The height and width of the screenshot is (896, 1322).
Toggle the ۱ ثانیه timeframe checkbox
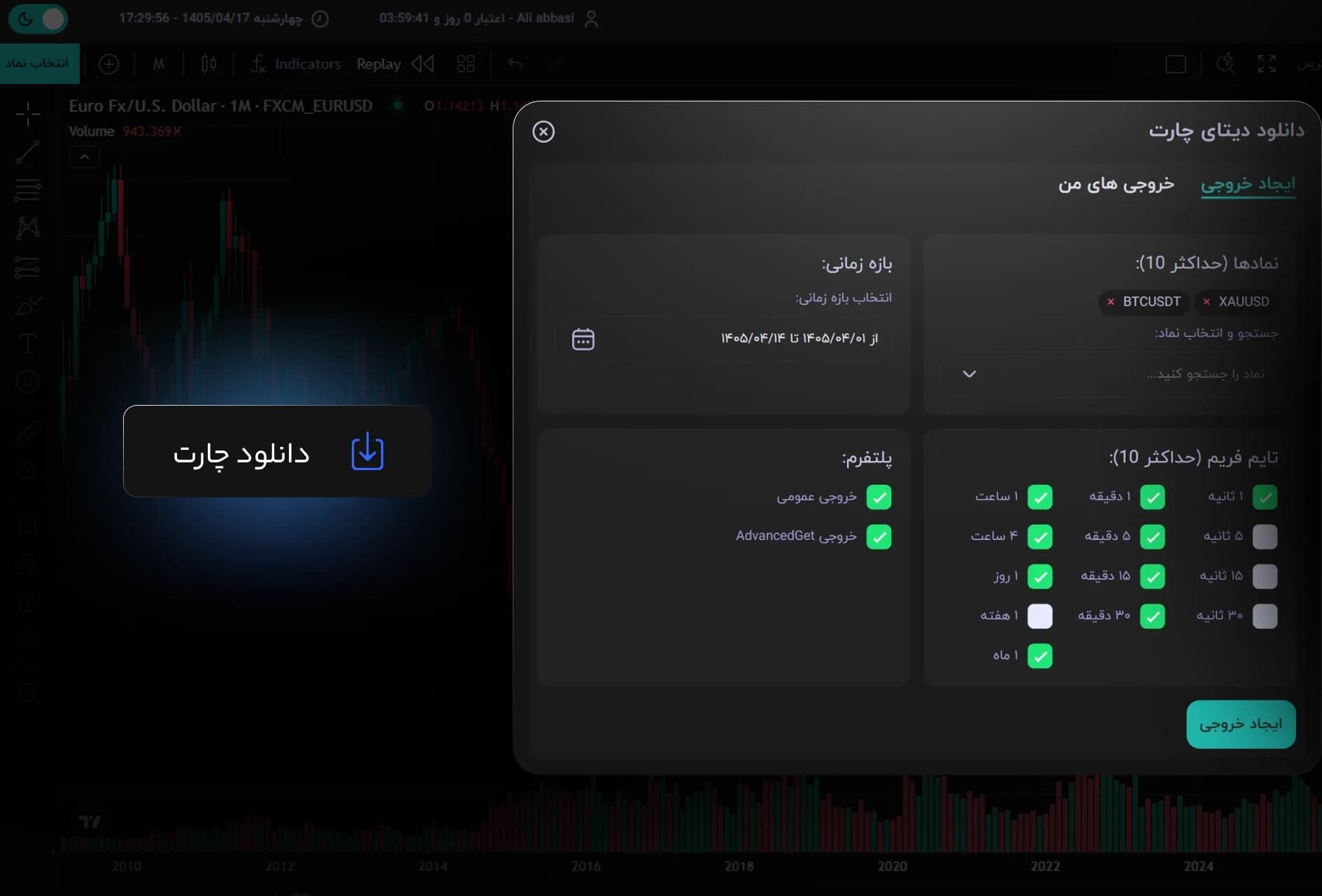click(x=1265, y=497)
